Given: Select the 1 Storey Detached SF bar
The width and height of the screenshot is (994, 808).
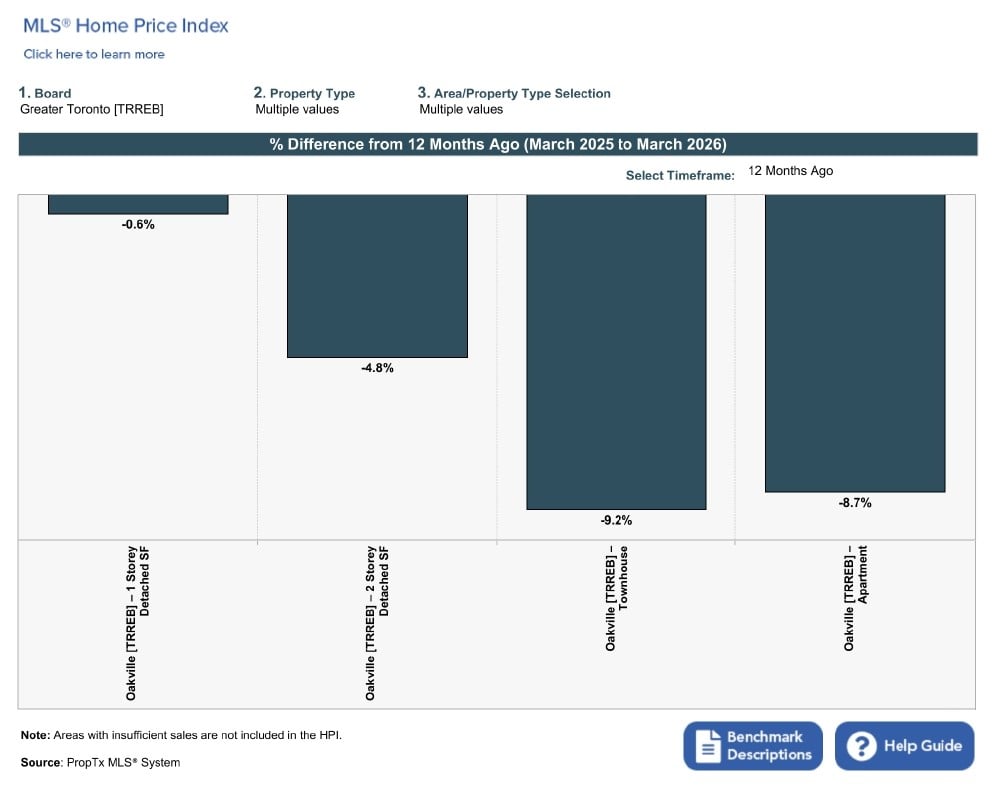Looking at the screenshot, I should point(138,204).
